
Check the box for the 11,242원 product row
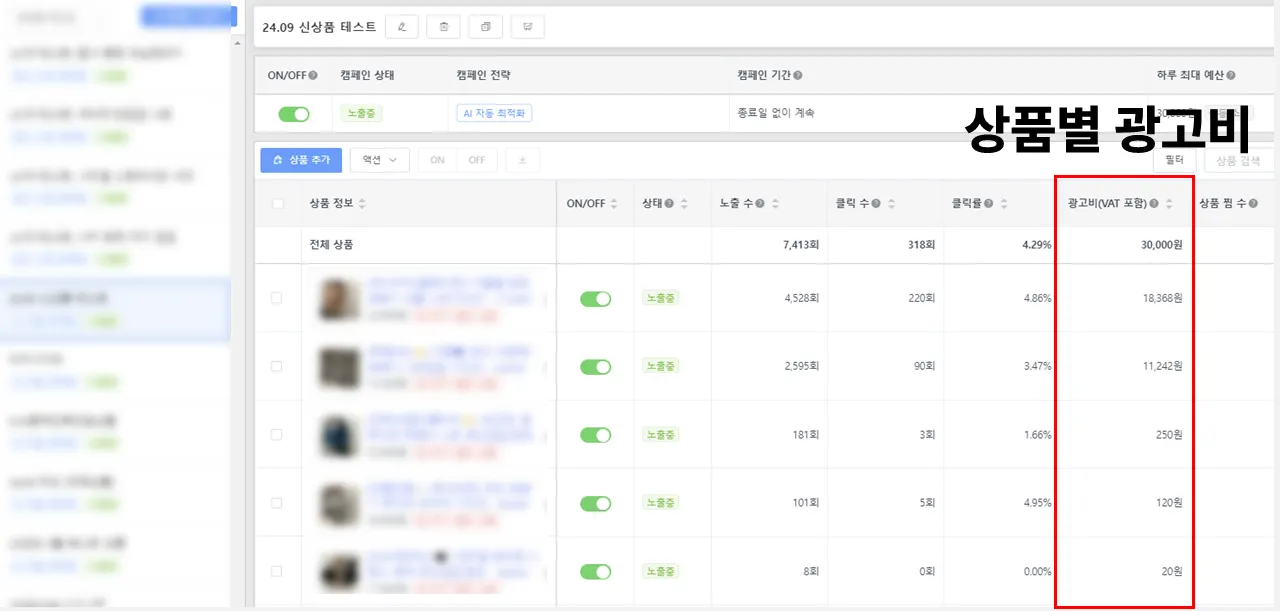click(277, 366)
